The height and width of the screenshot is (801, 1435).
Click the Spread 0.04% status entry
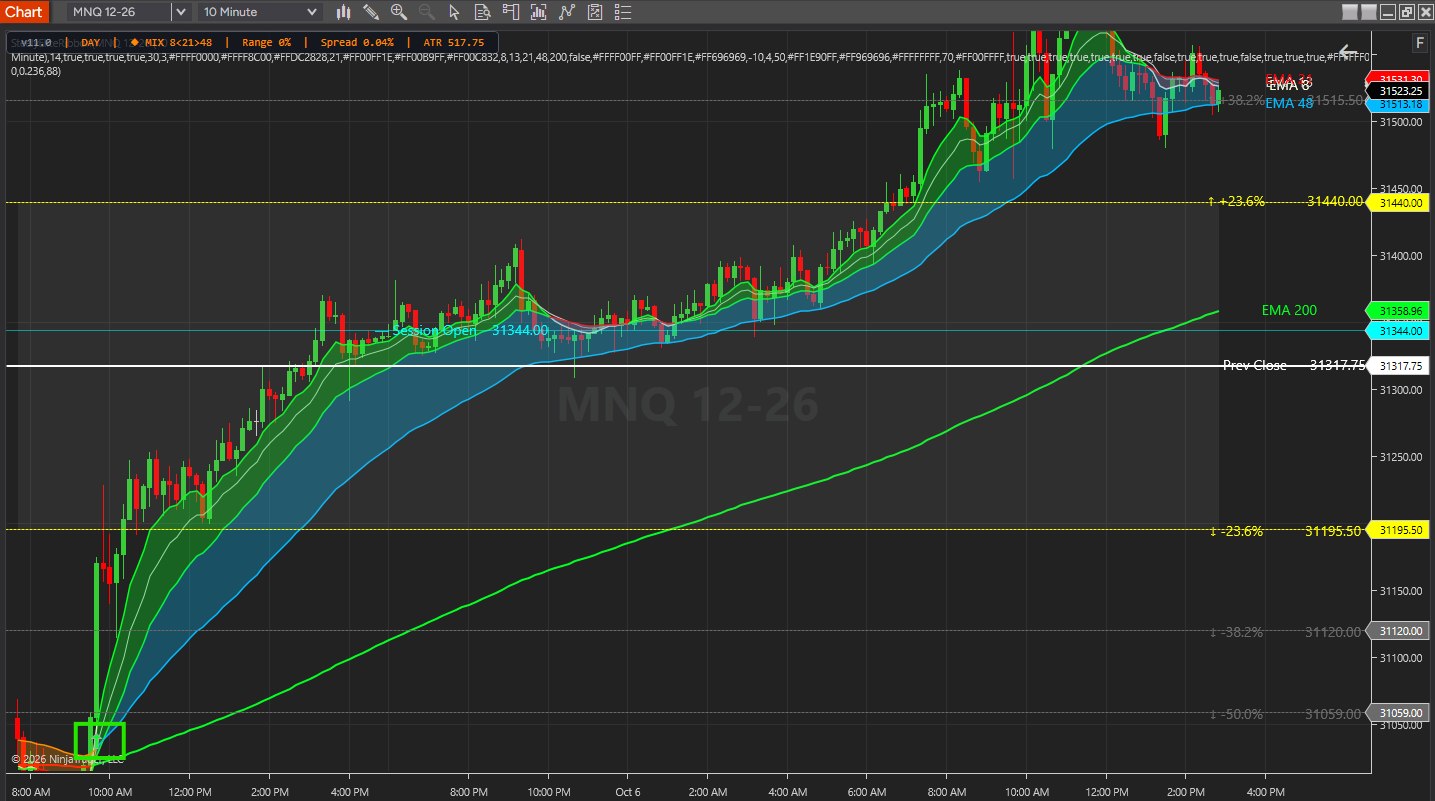click(357, 42)
